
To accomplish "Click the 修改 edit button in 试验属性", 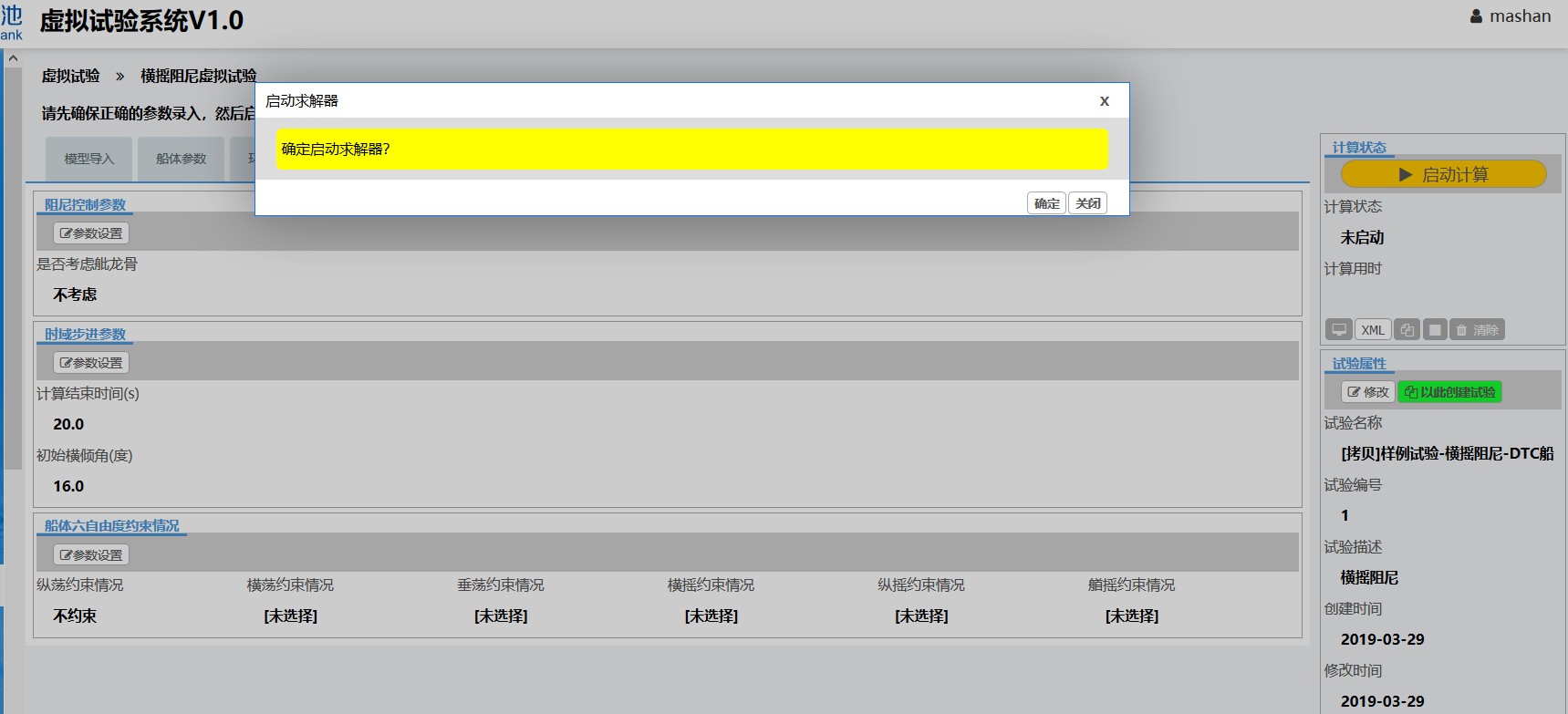I will click(1367, 392).
